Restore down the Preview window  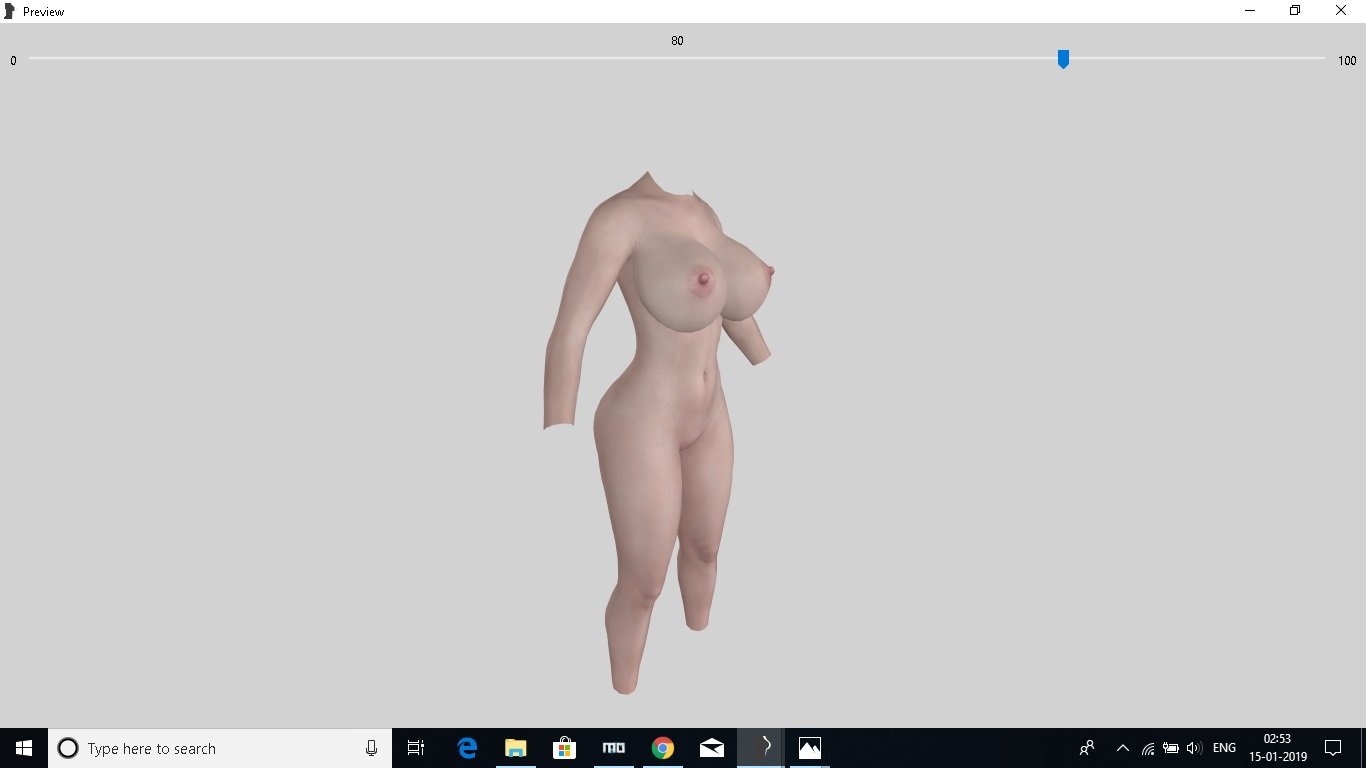[1295, 11]
